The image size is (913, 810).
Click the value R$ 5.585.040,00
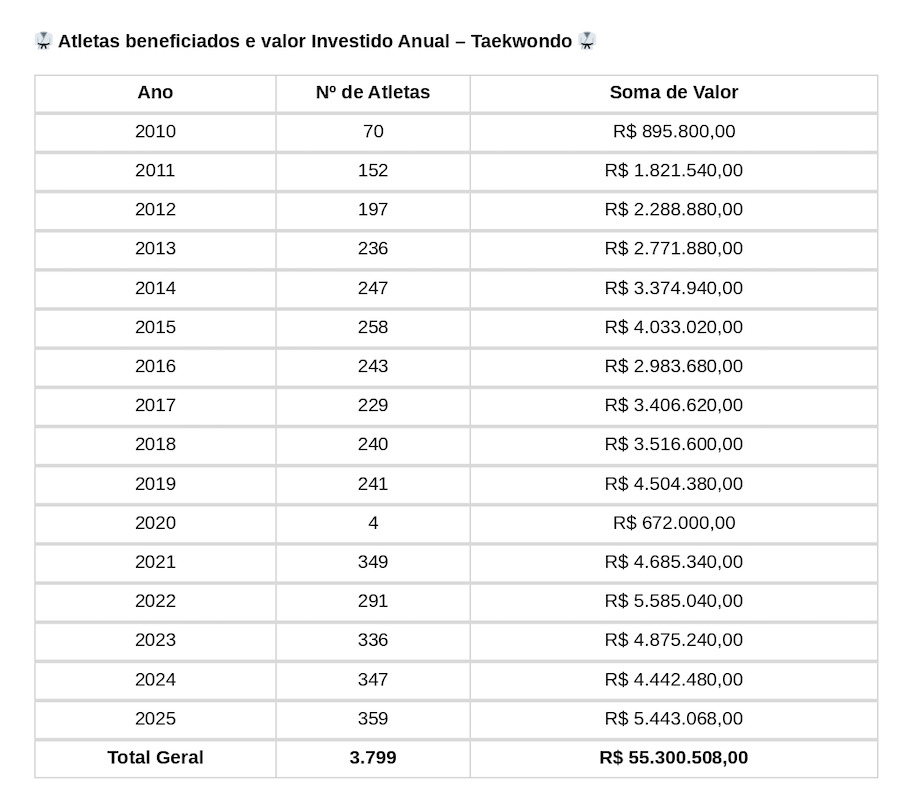tap(674, 601)
